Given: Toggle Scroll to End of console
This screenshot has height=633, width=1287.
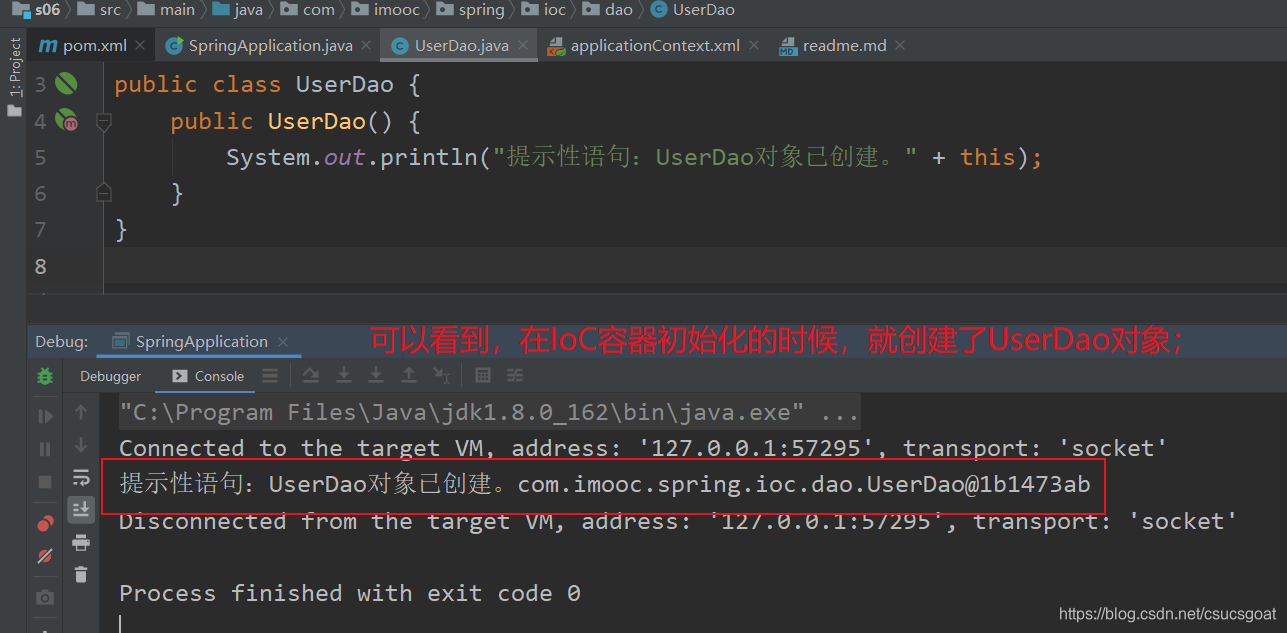Looking at the screenshot, I should 81,510.
